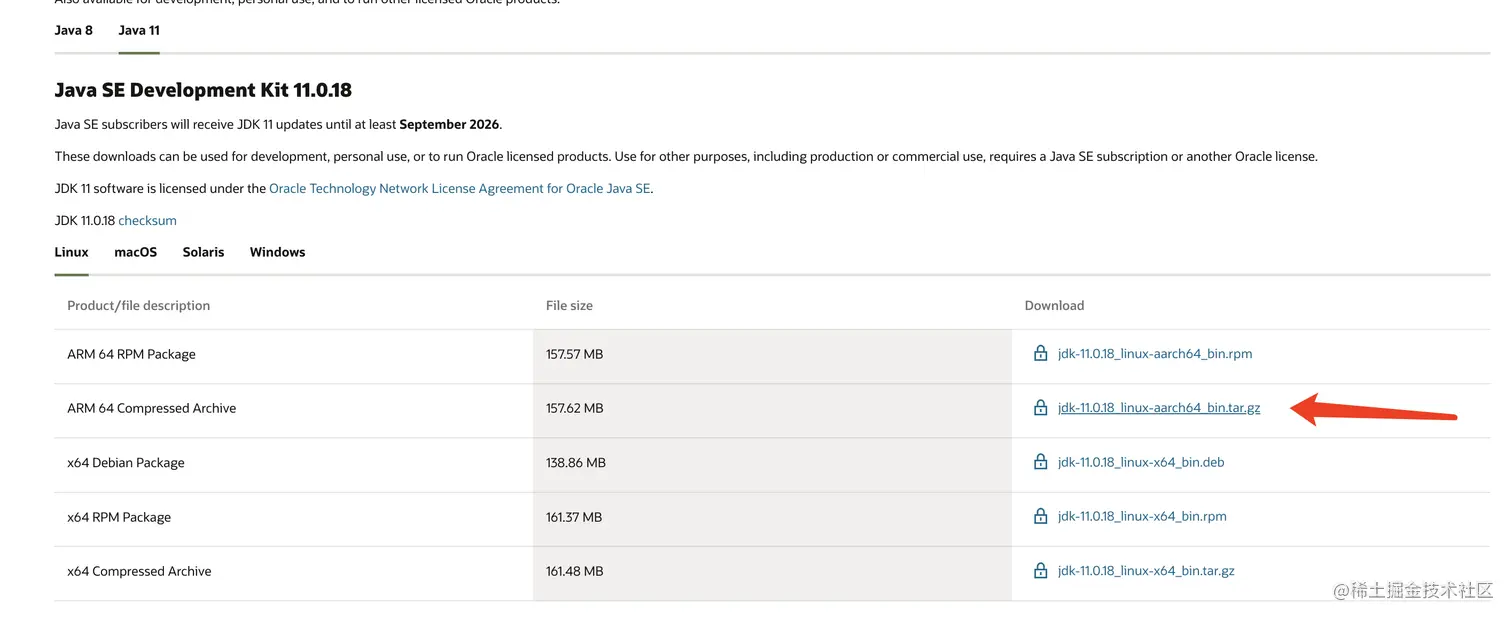
Task: Open the JDK 11.0.18 checksum link
Action: [x=147, y=220]
